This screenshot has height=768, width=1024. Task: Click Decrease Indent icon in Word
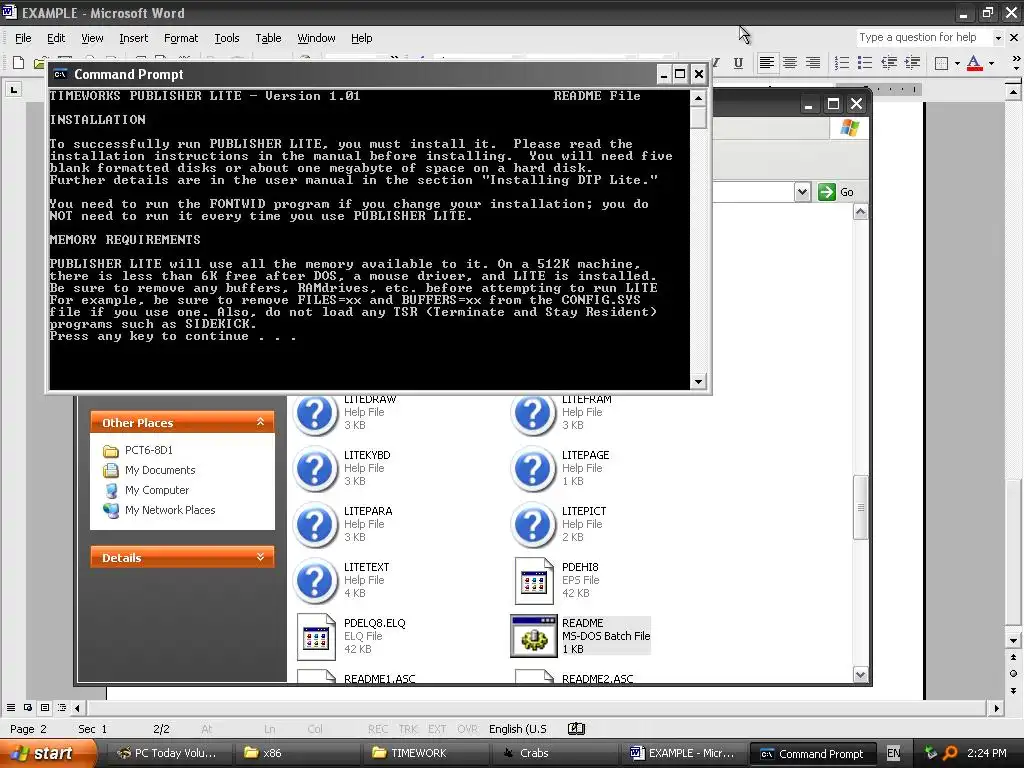(x=889, y=63)
